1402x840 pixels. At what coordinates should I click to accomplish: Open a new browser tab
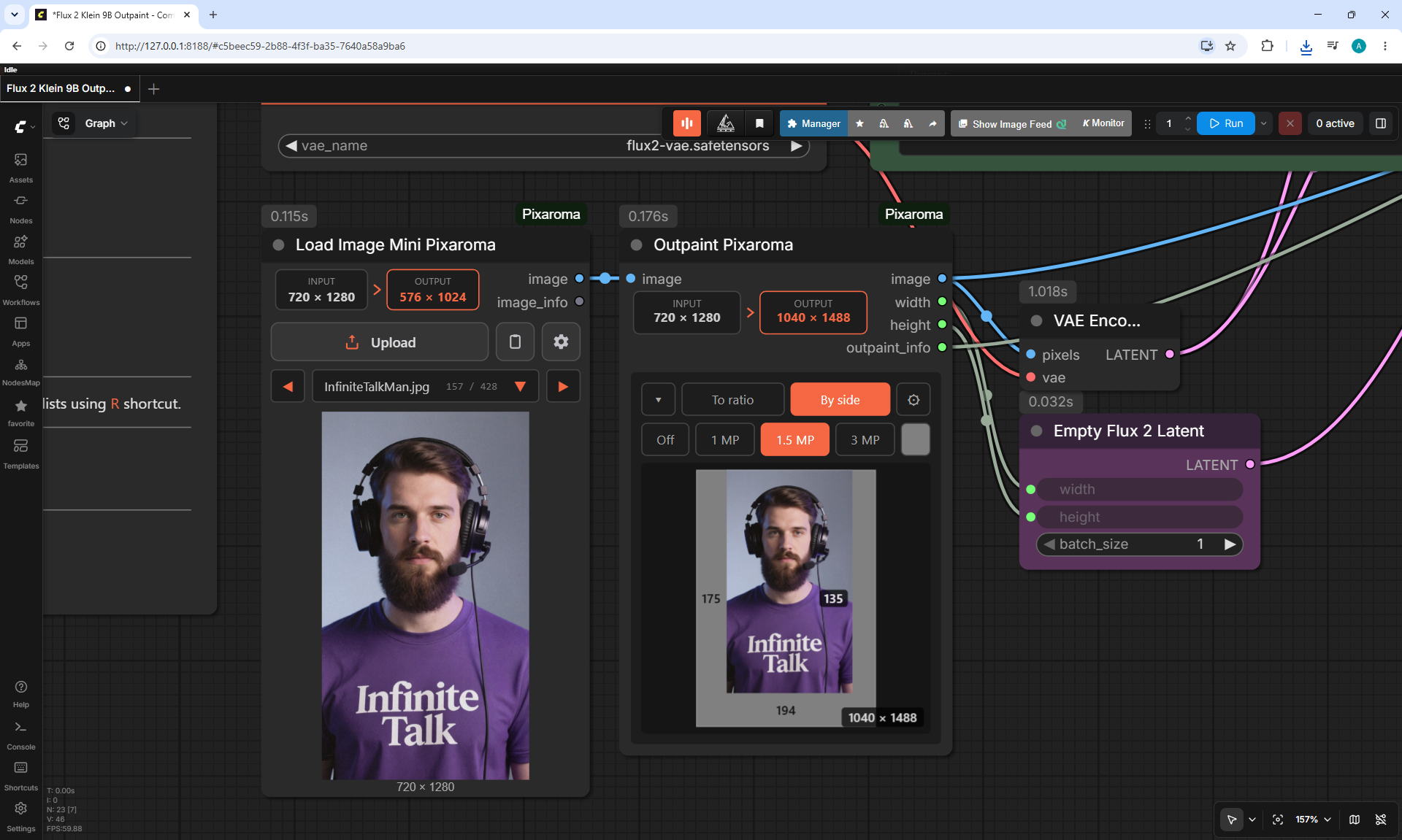click(213, 15)
